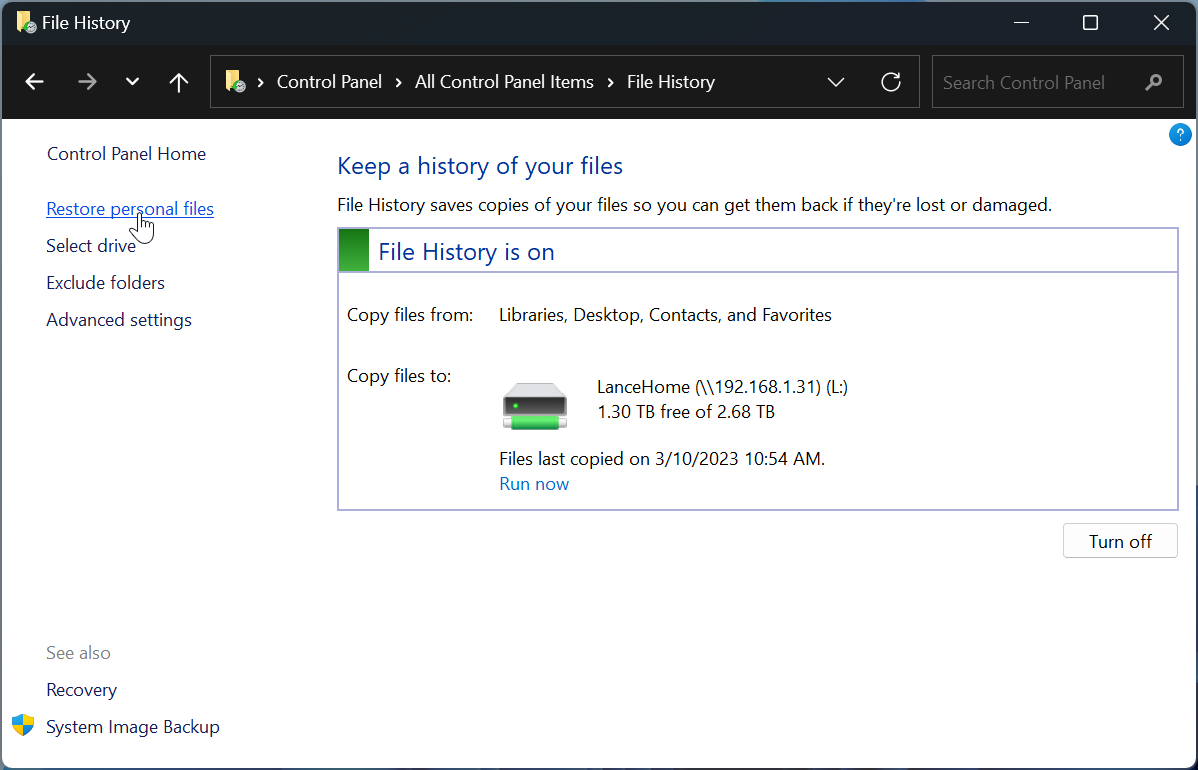The image size is (1198, 770).
Task: Open Select drive option
Action: [91, 246]
